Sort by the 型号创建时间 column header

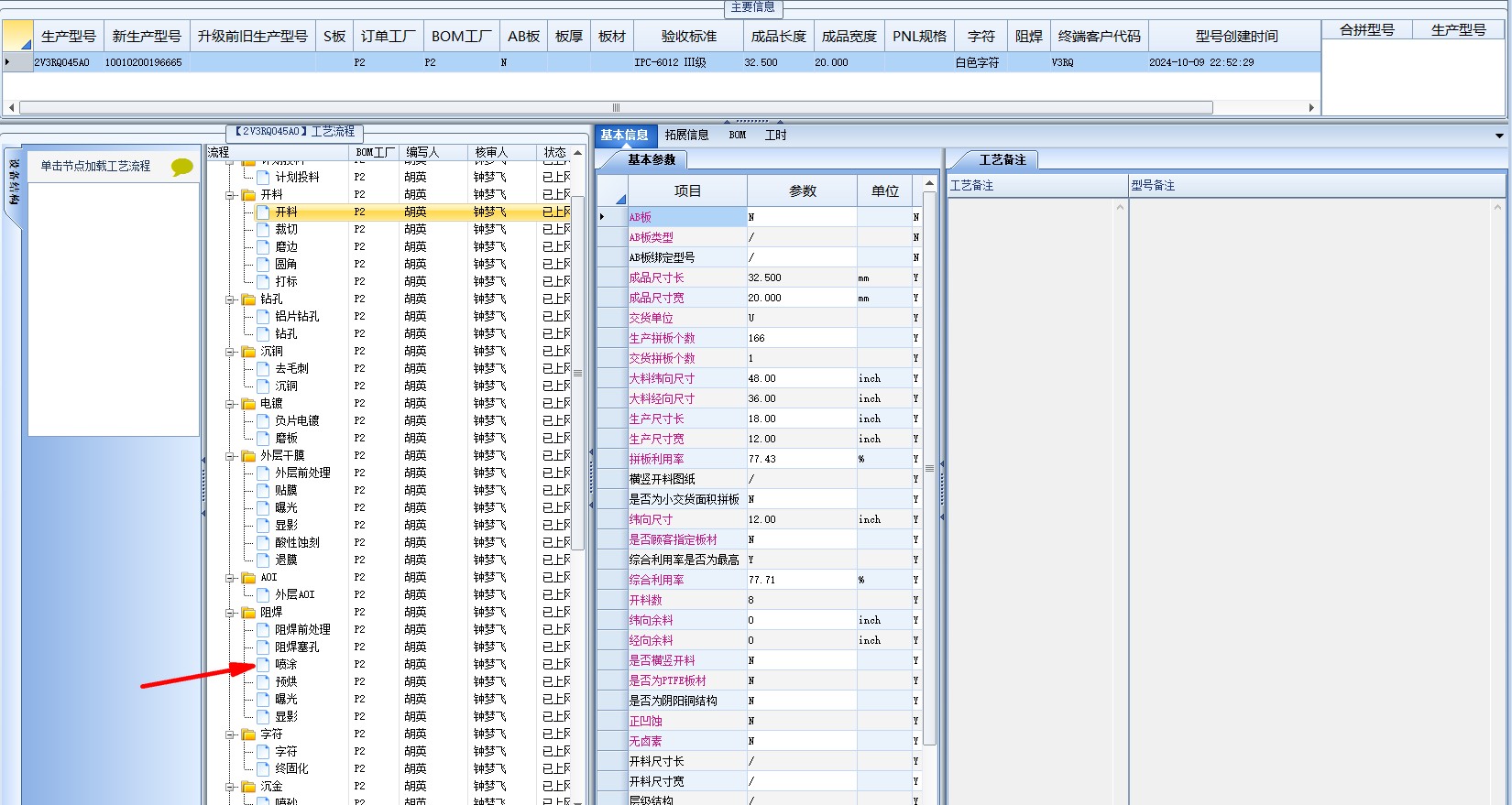1235,37
